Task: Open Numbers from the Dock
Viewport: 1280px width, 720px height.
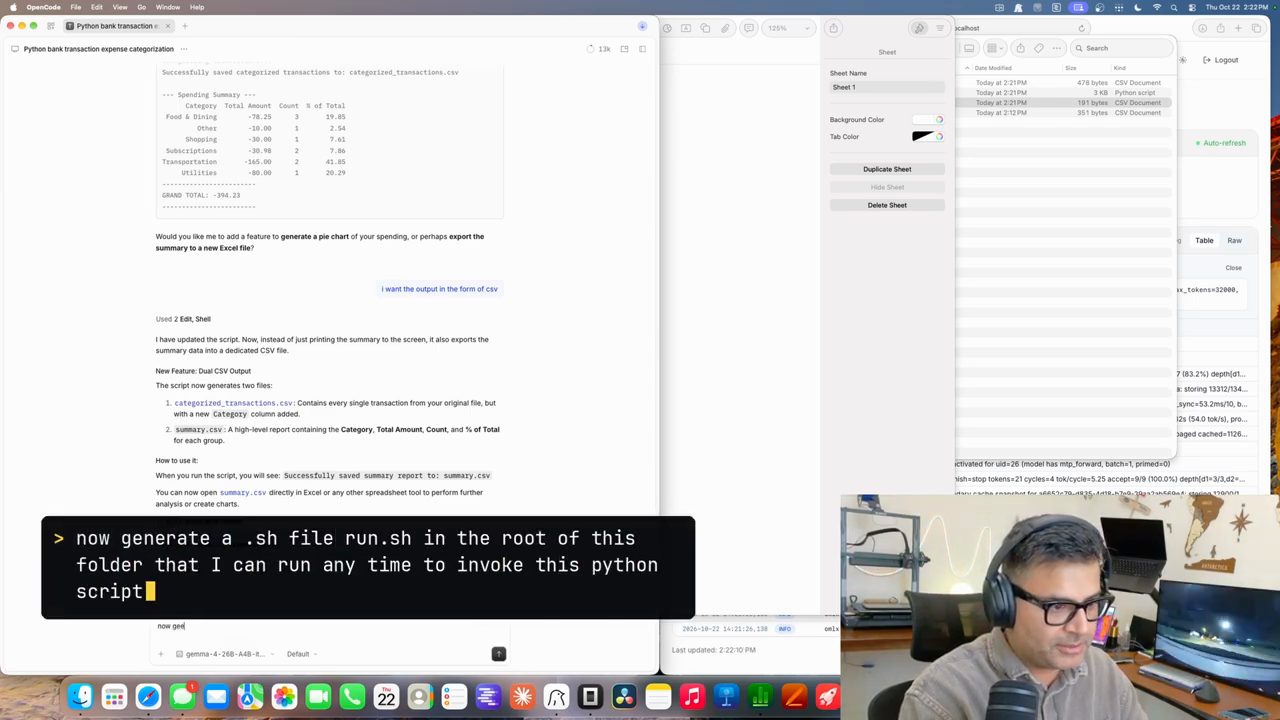Action: point(760,696)
